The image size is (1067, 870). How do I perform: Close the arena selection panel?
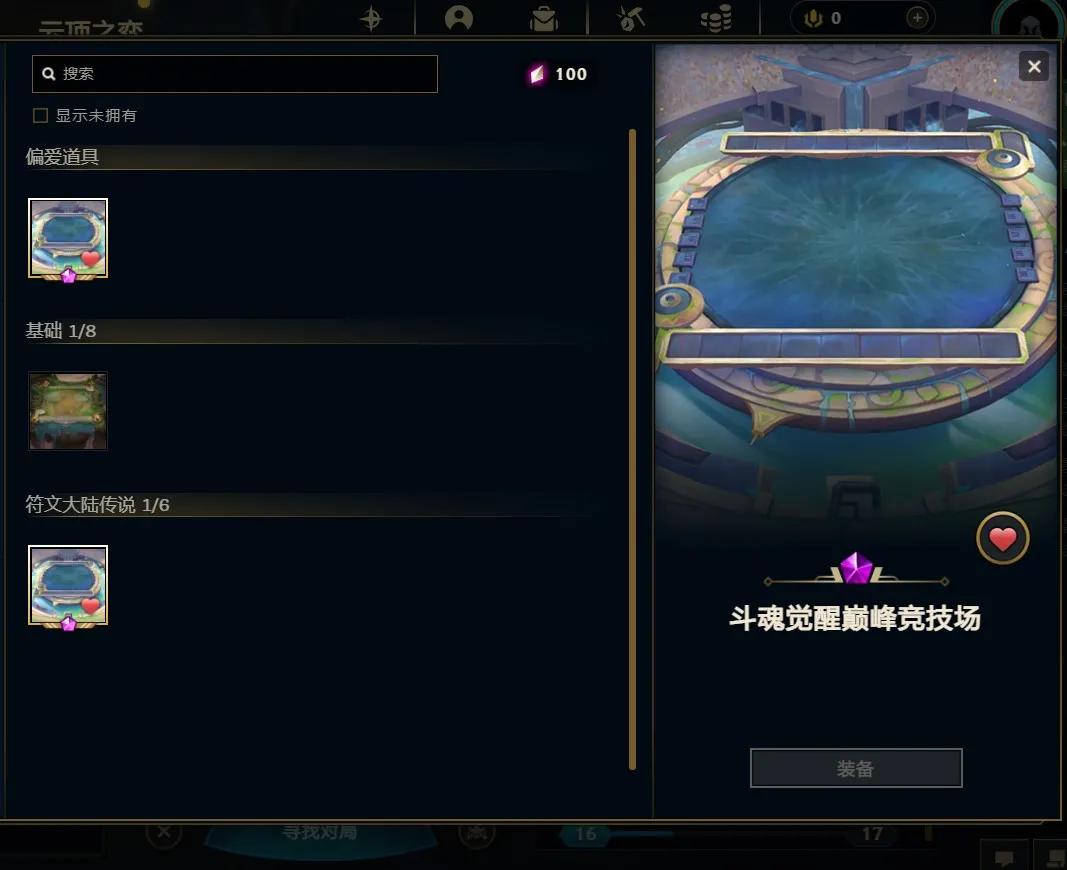[x=1034, y=67]
